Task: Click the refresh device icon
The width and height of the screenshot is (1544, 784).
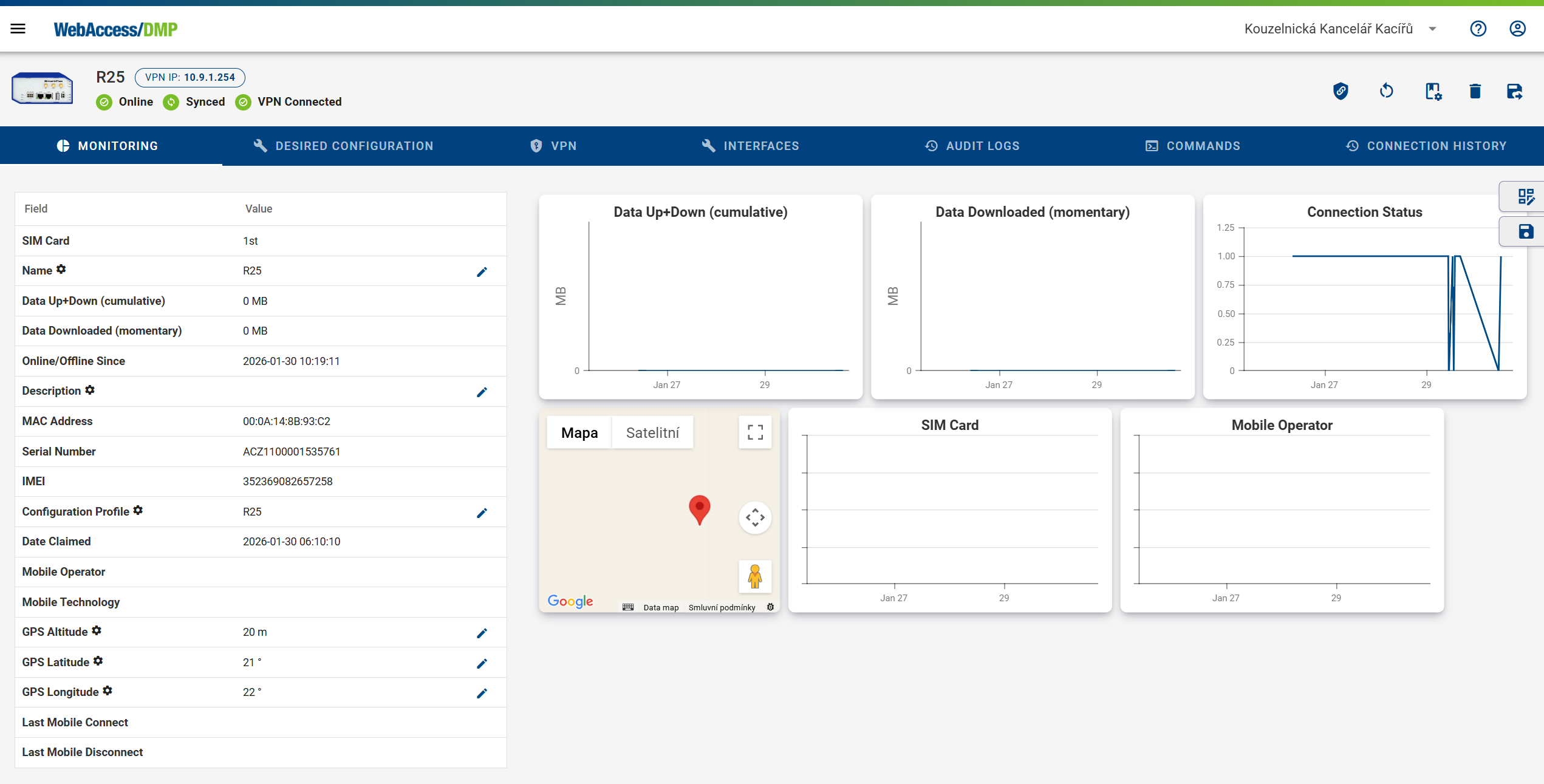Action: tap(1387, 91)
